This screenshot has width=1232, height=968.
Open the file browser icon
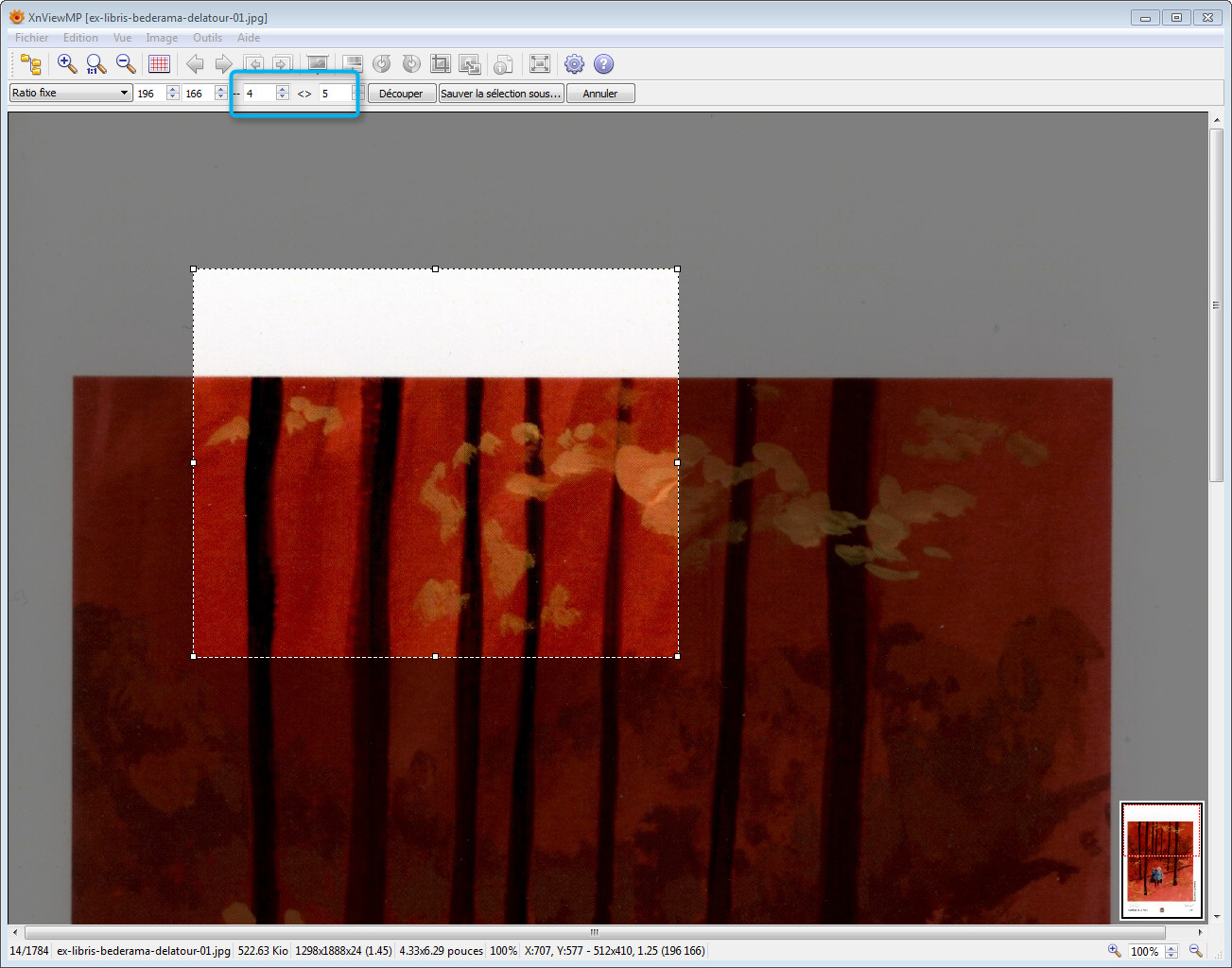click(x=31, y=64)
